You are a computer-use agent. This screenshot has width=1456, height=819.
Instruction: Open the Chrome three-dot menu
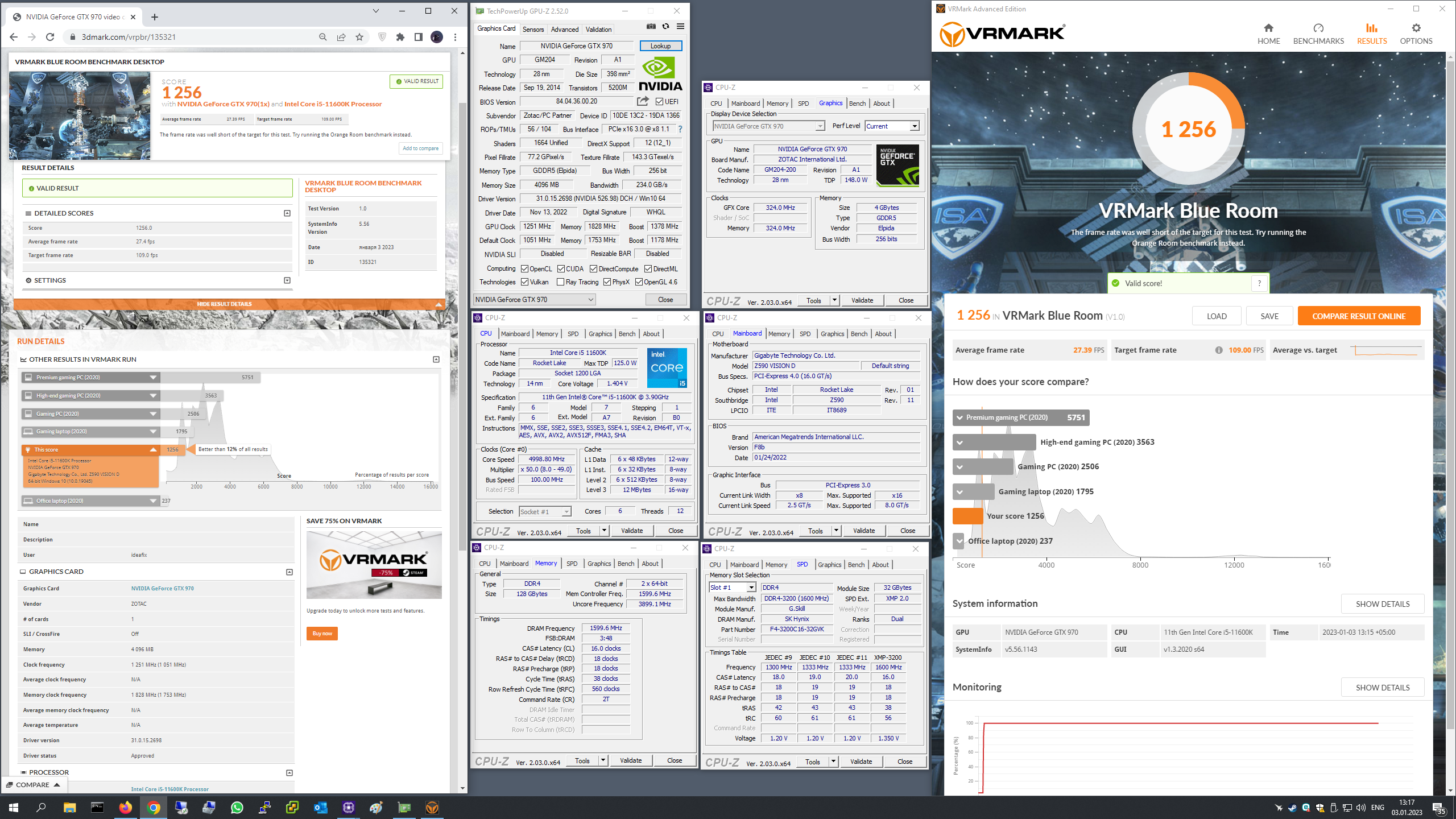(455, 37)
